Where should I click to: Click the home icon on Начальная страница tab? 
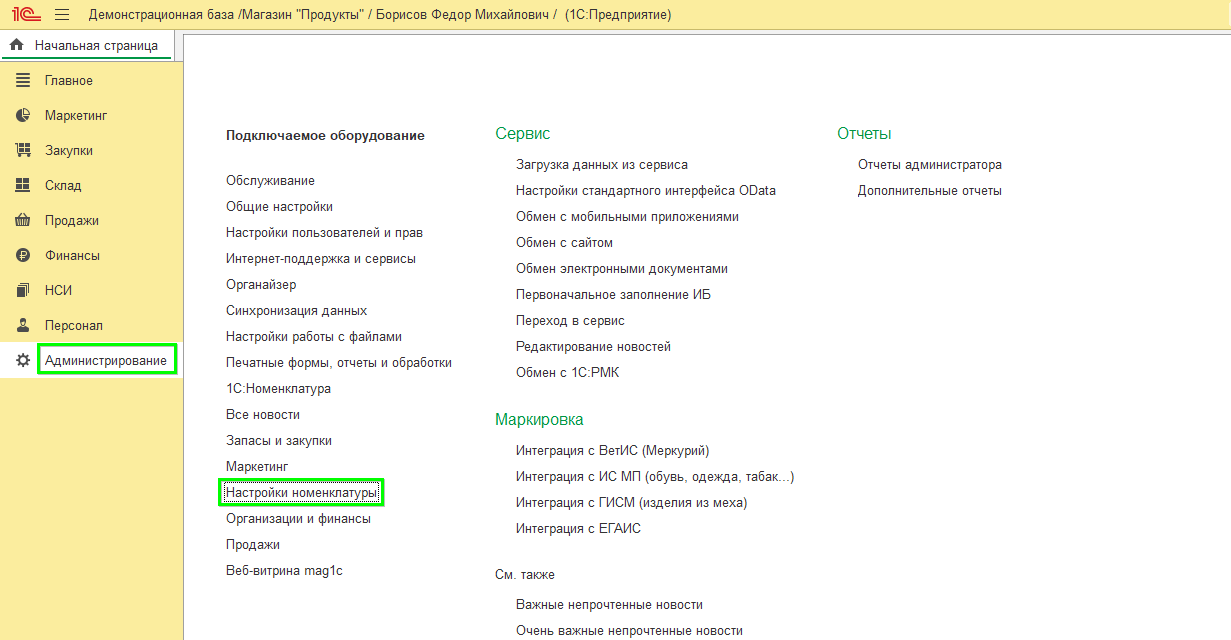16,45
